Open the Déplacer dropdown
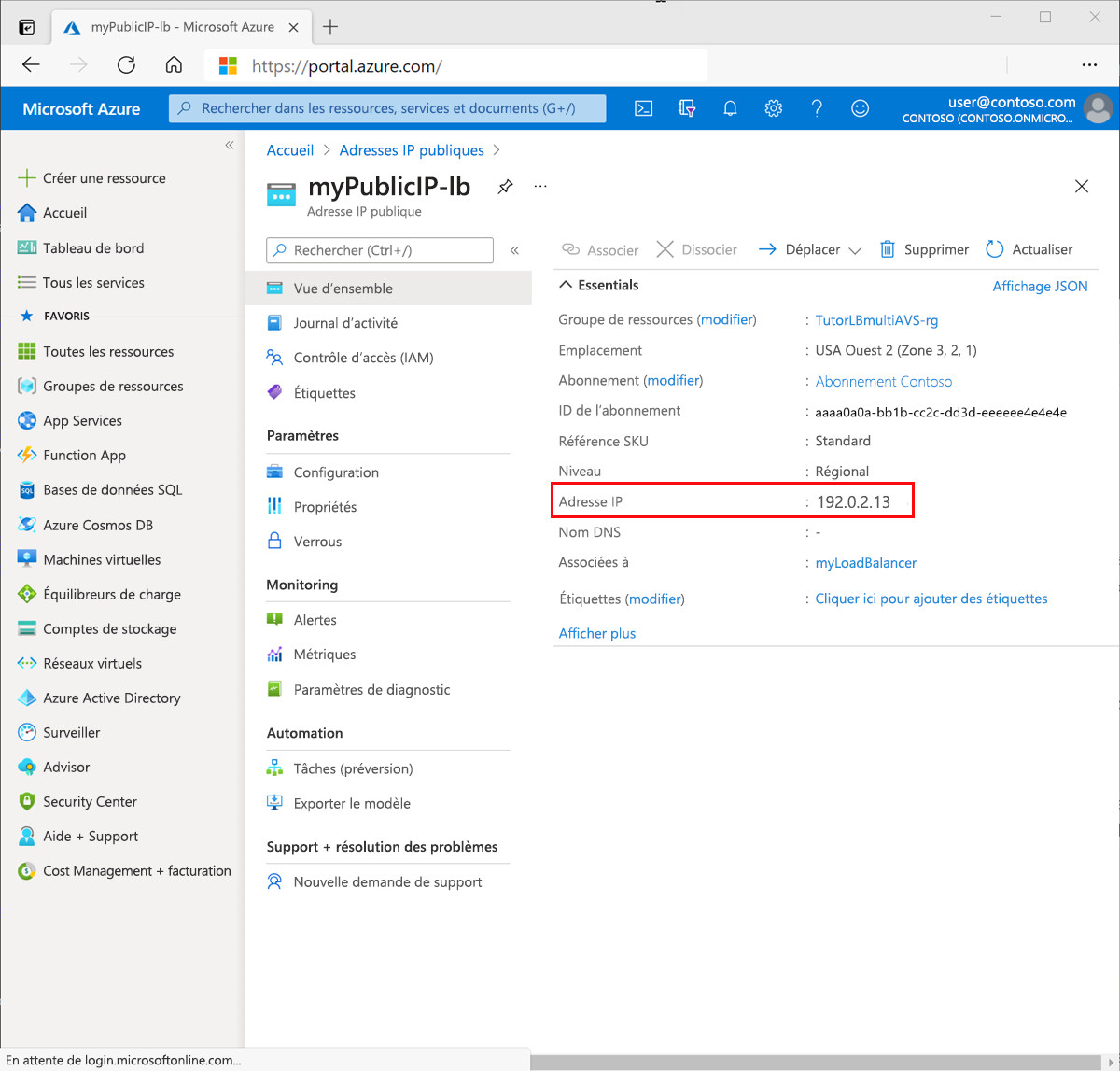Screen dimensions: 1120x1071 pyautogui.click(x=809, y=249)
